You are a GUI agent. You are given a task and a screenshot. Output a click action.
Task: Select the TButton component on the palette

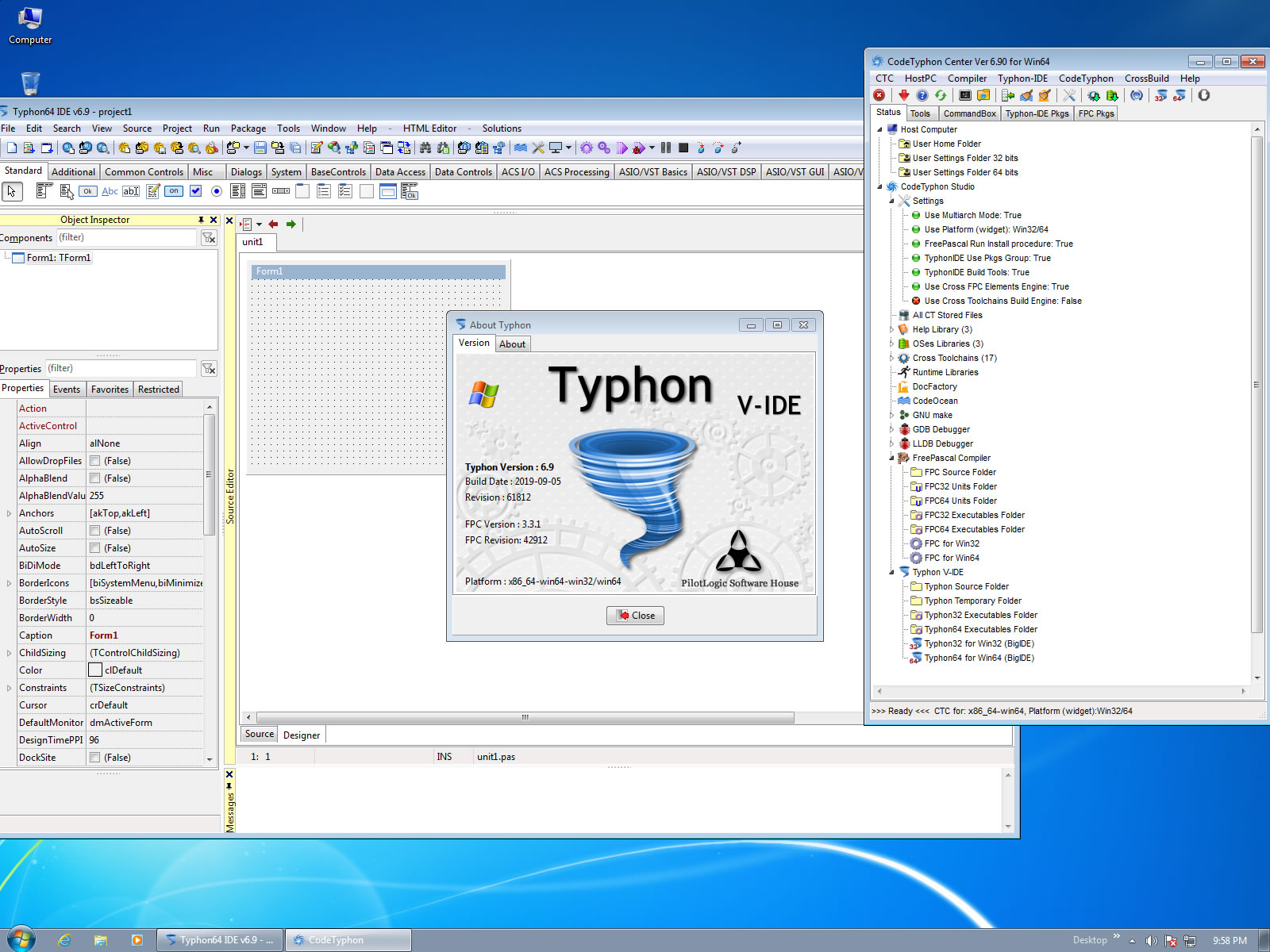click(88, 191)
